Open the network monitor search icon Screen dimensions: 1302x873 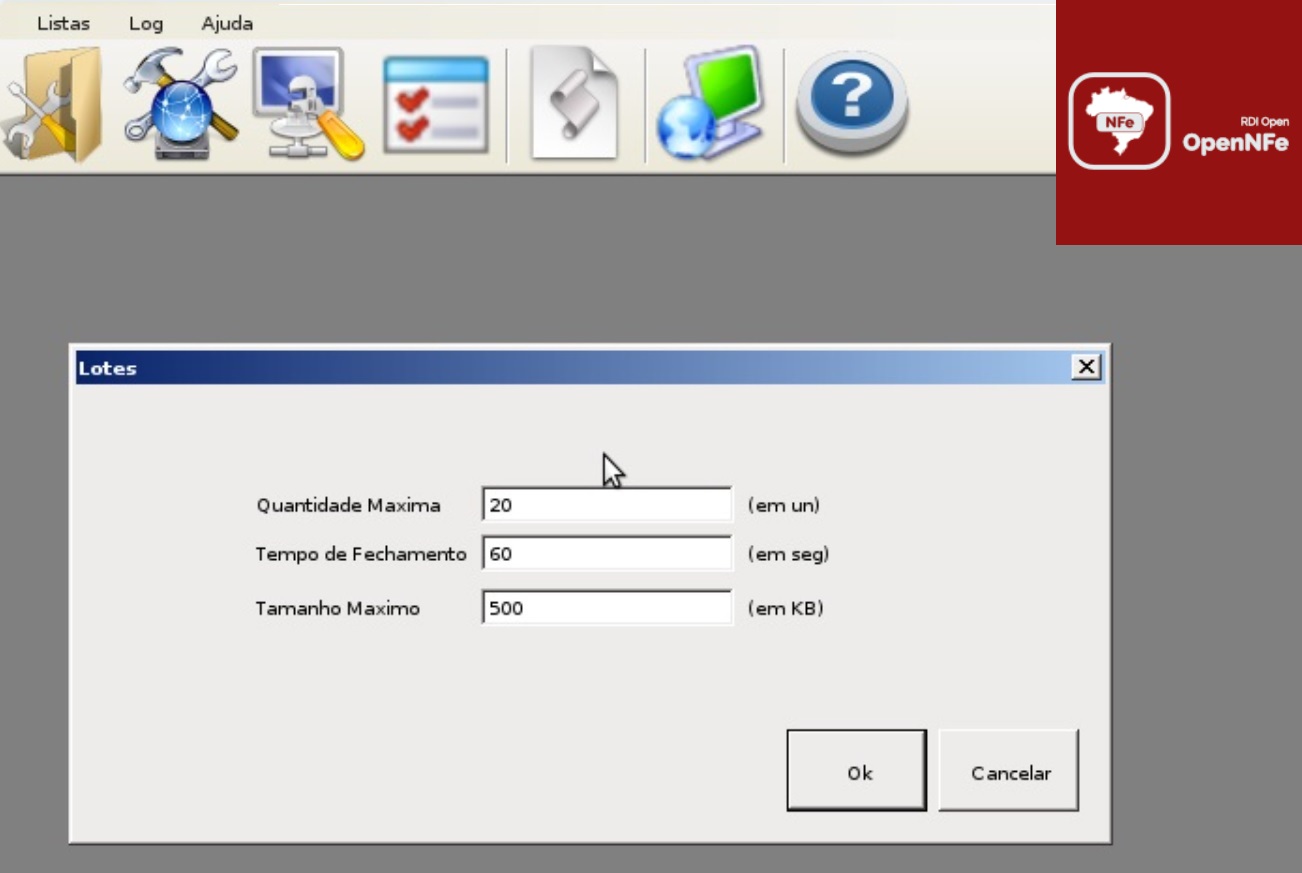click(x=308, y=104)
